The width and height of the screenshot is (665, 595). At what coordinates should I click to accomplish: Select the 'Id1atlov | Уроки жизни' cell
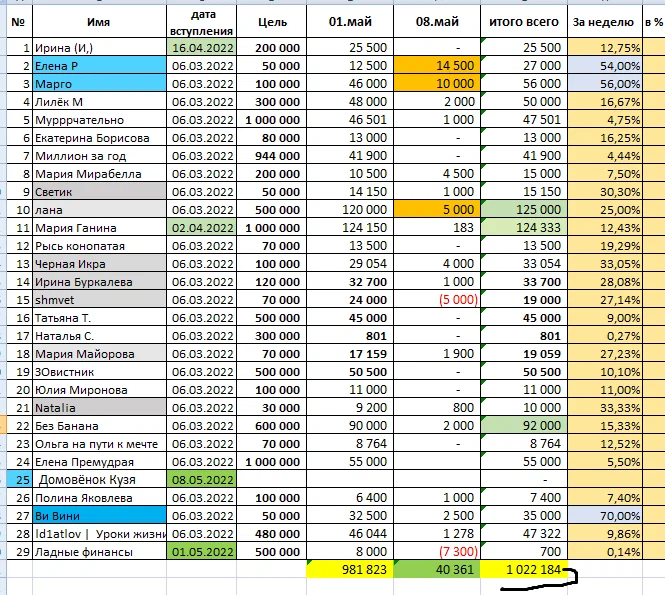pyautogui.click(x=99, y=534)
